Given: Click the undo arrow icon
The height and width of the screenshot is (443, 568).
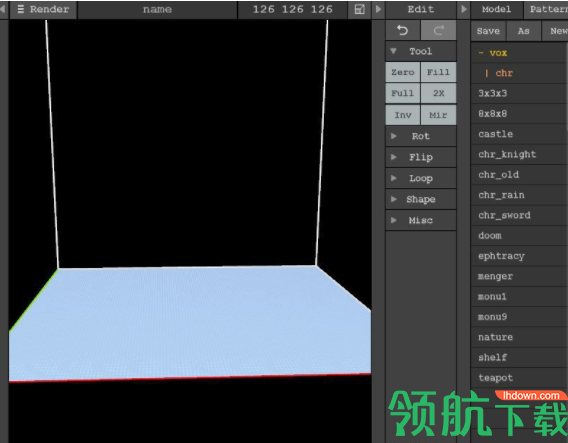Looking at the screenshot, I should coord(402,30).
